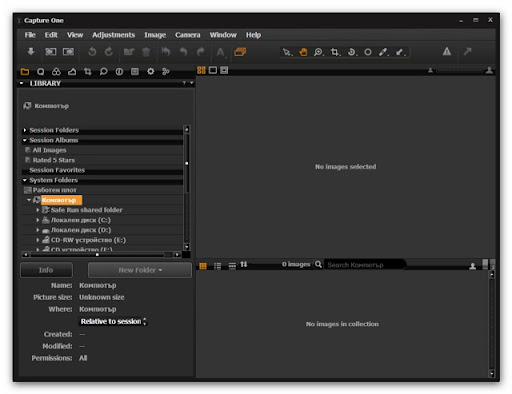Switch viewer to multi-view grid mode

[x=201, y=70]
